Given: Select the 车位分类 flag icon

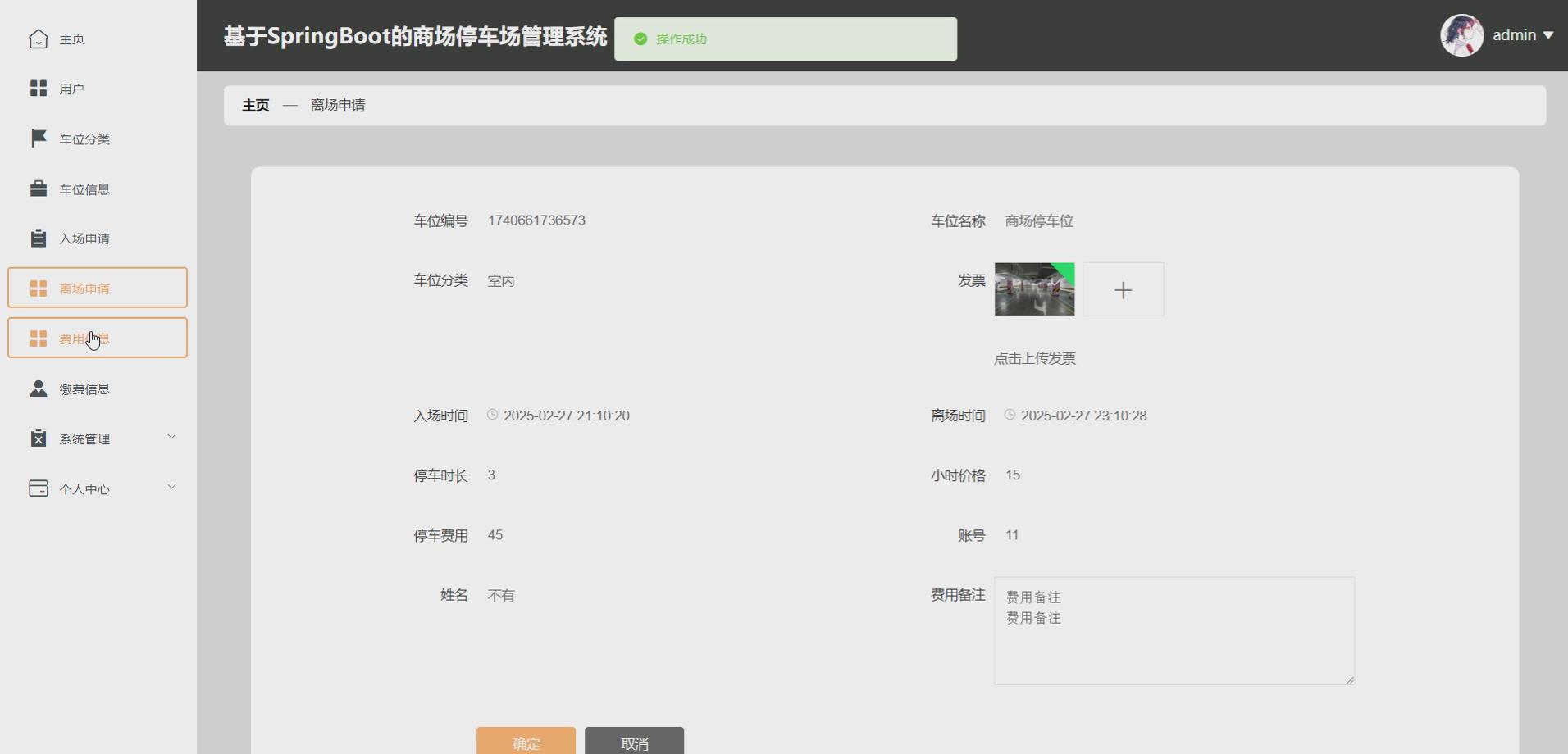Looking at the screenshot, I should (38, 138).
